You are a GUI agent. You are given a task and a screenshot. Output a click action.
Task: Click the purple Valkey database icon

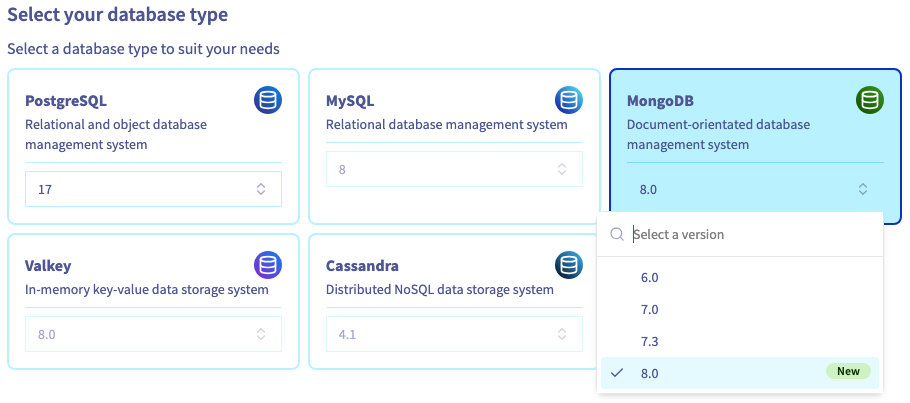pyautogui.click(x=268, y=265)
